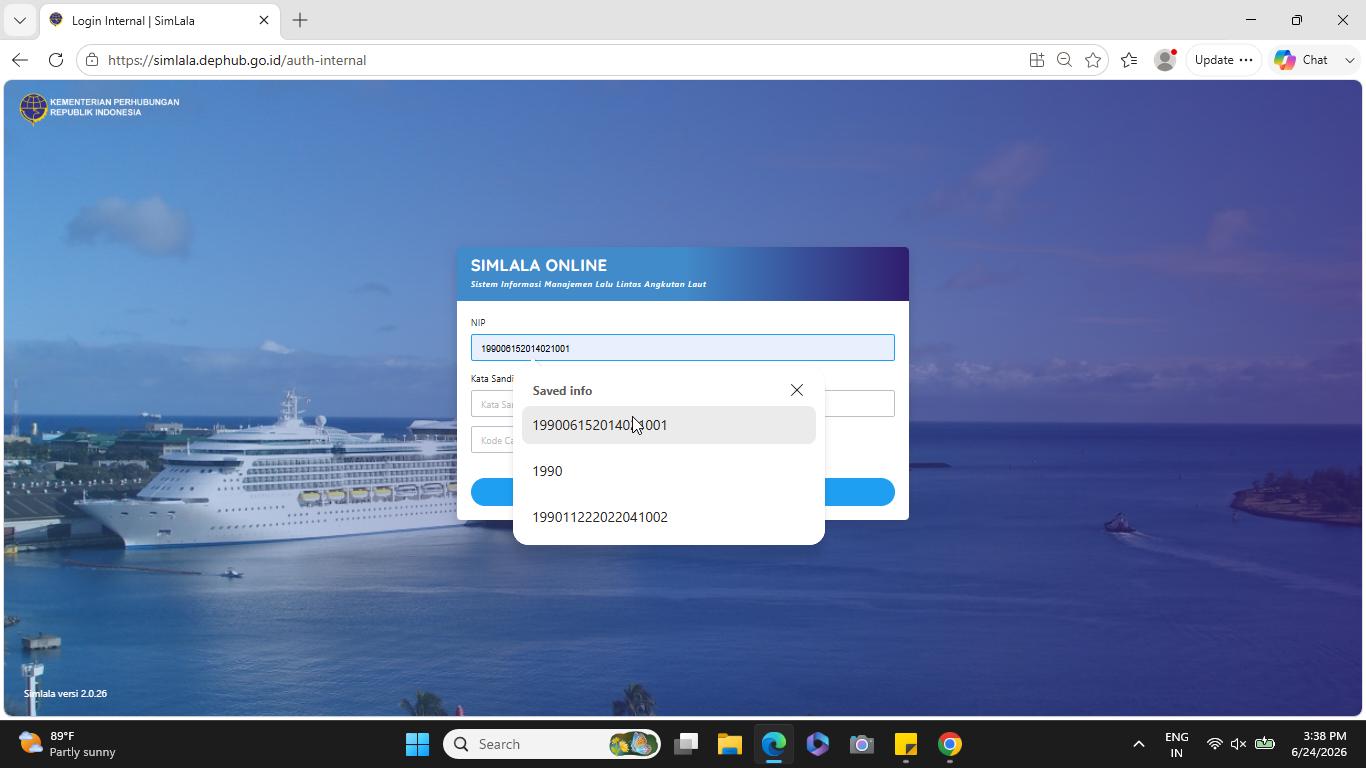Click the Update button
The image size is (1366, 768).
pos(1224,60)
